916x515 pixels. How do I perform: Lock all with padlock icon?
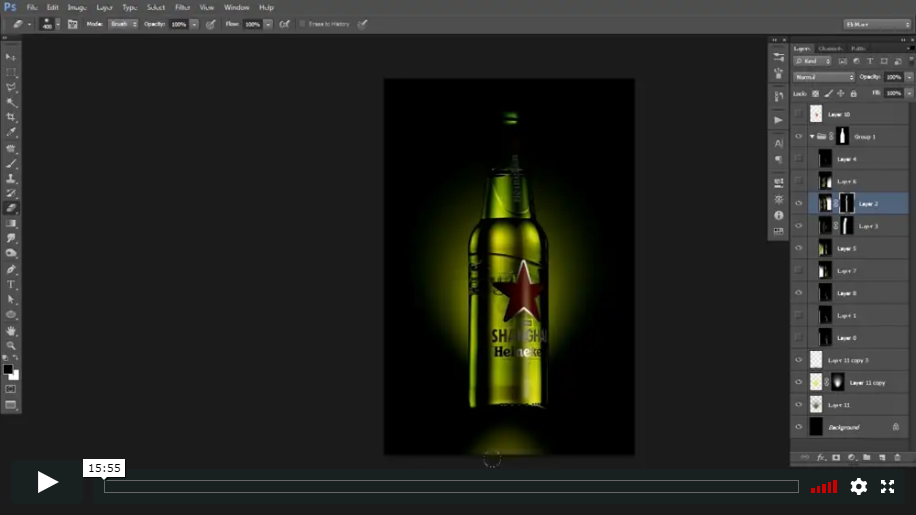pyautogui.click(x=853, y=93)
